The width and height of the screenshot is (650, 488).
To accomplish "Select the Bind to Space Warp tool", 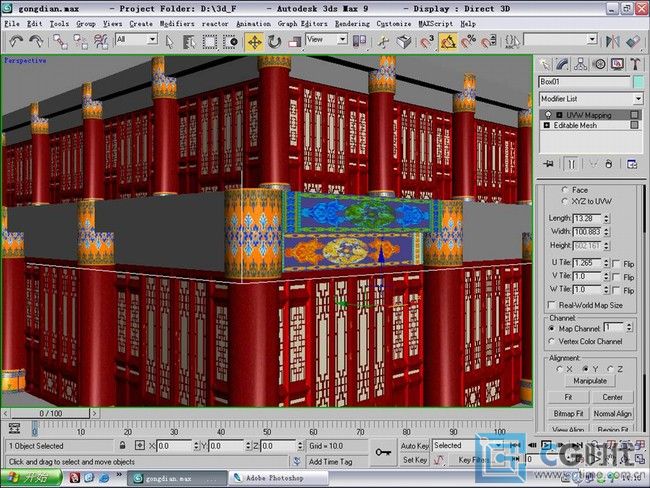I will pos(100,41).
